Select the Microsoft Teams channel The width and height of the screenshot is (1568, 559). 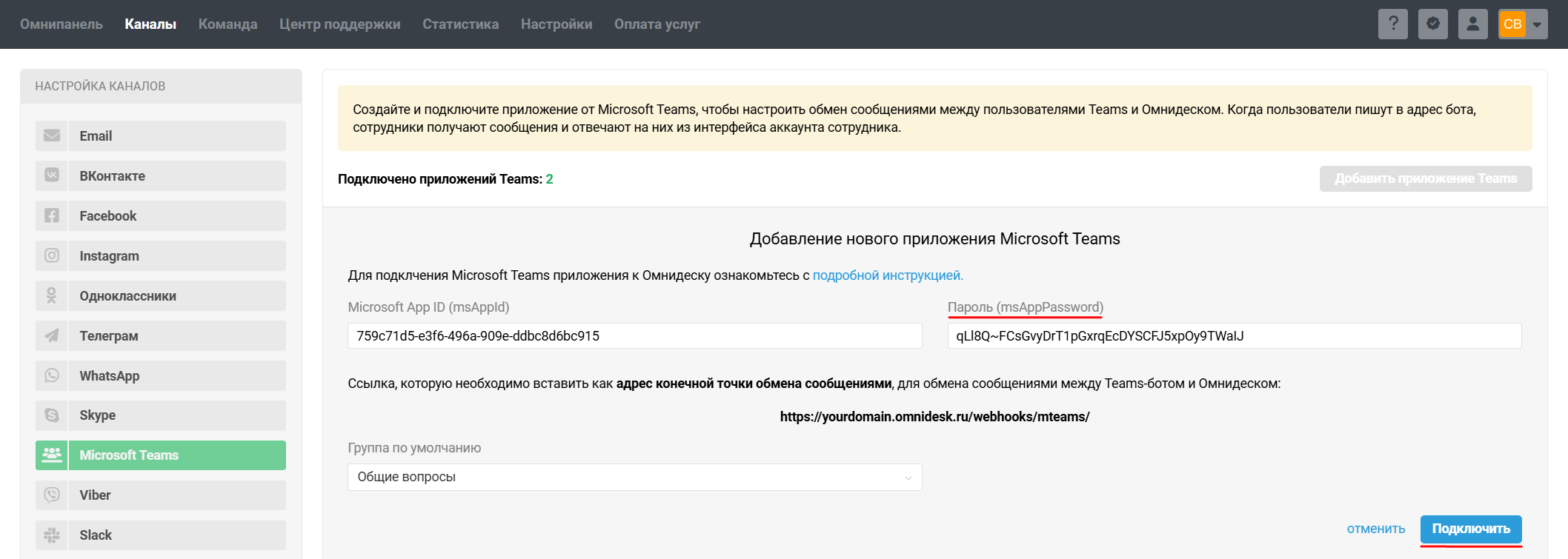pyautogui.click(x=161, y=455)
